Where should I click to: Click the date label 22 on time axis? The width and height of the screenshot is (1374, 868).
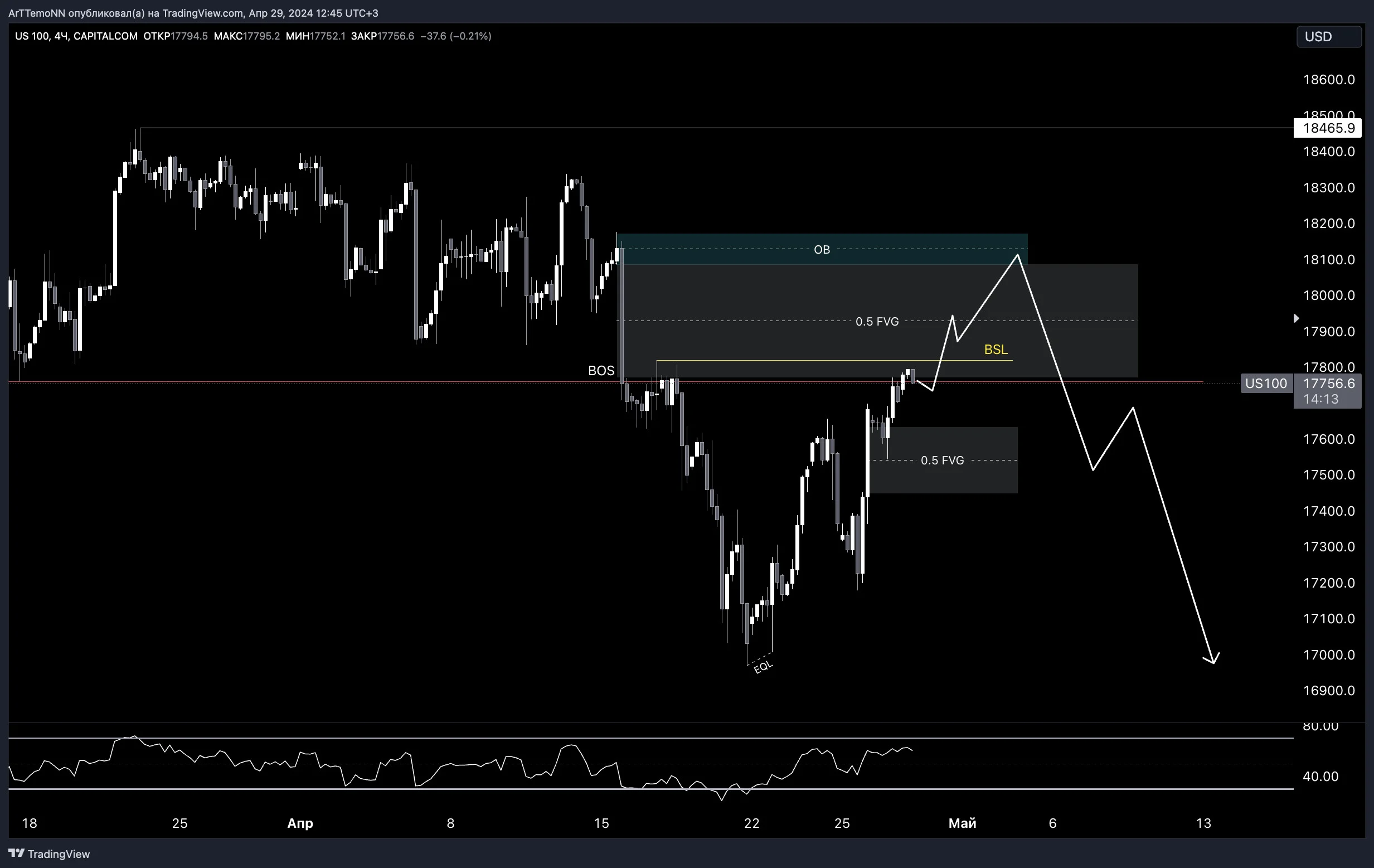click(x=751, y=823)
